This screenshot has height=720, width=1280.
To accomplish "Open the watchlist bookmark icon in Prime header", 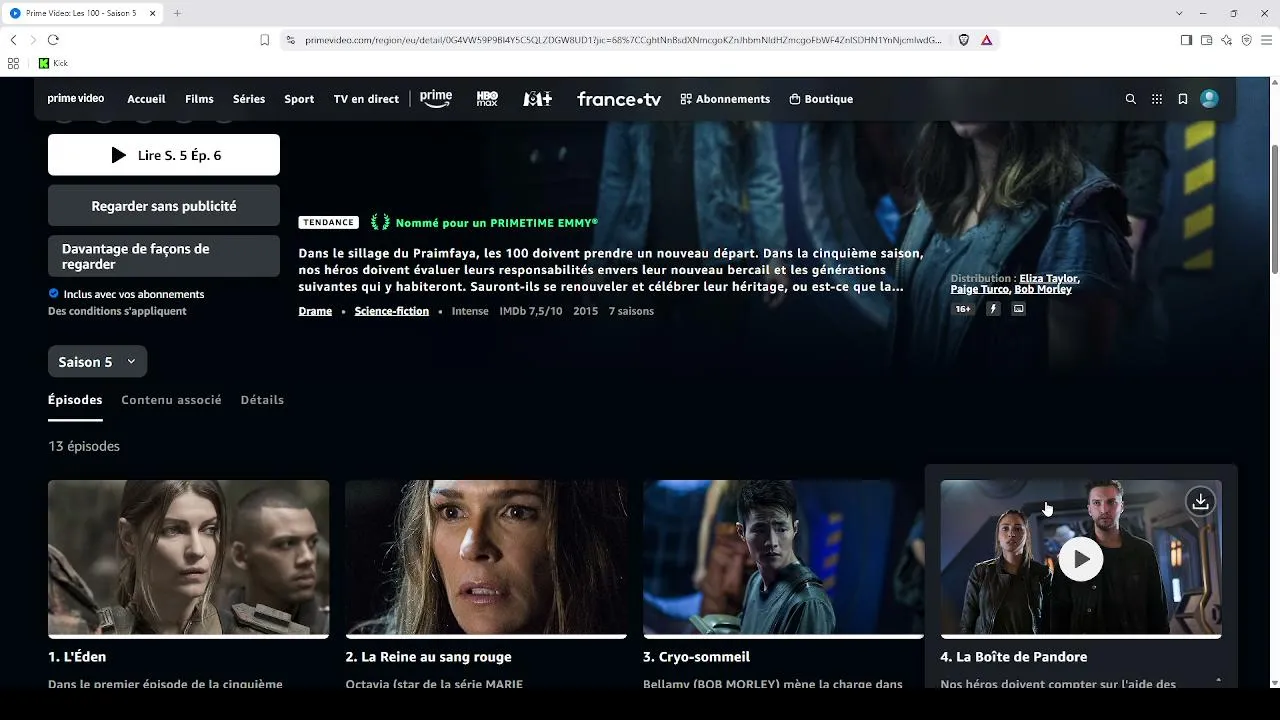I will click(x=1183, y=99).
